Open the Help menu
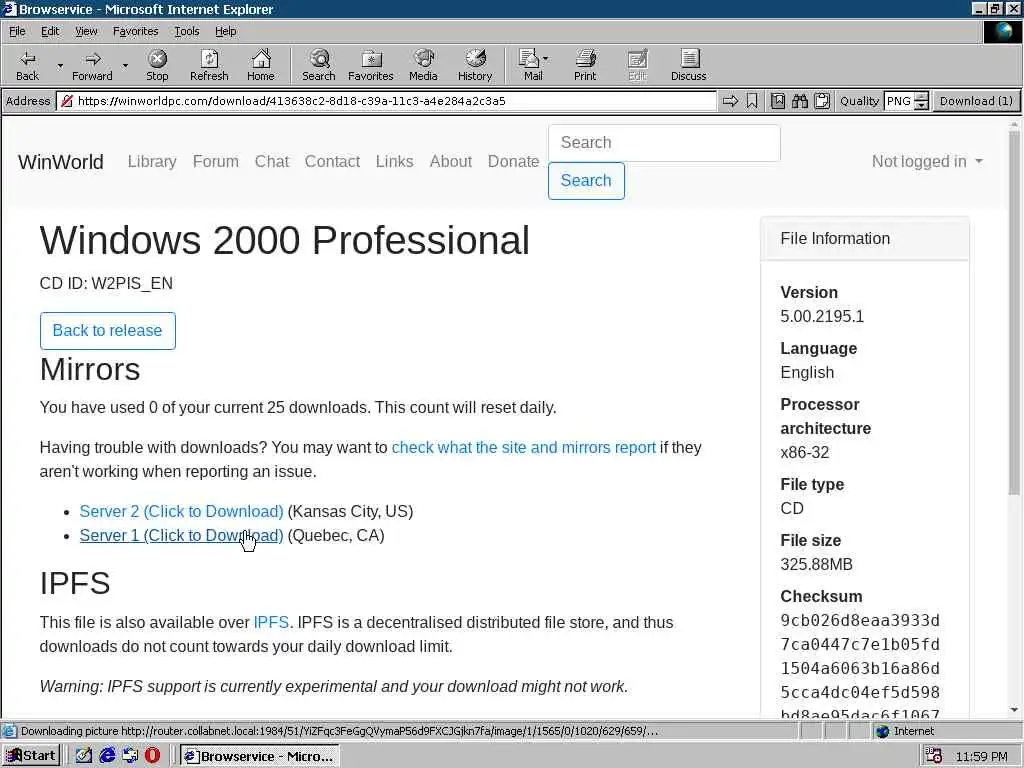1024x768 pixels. [225, 31]
